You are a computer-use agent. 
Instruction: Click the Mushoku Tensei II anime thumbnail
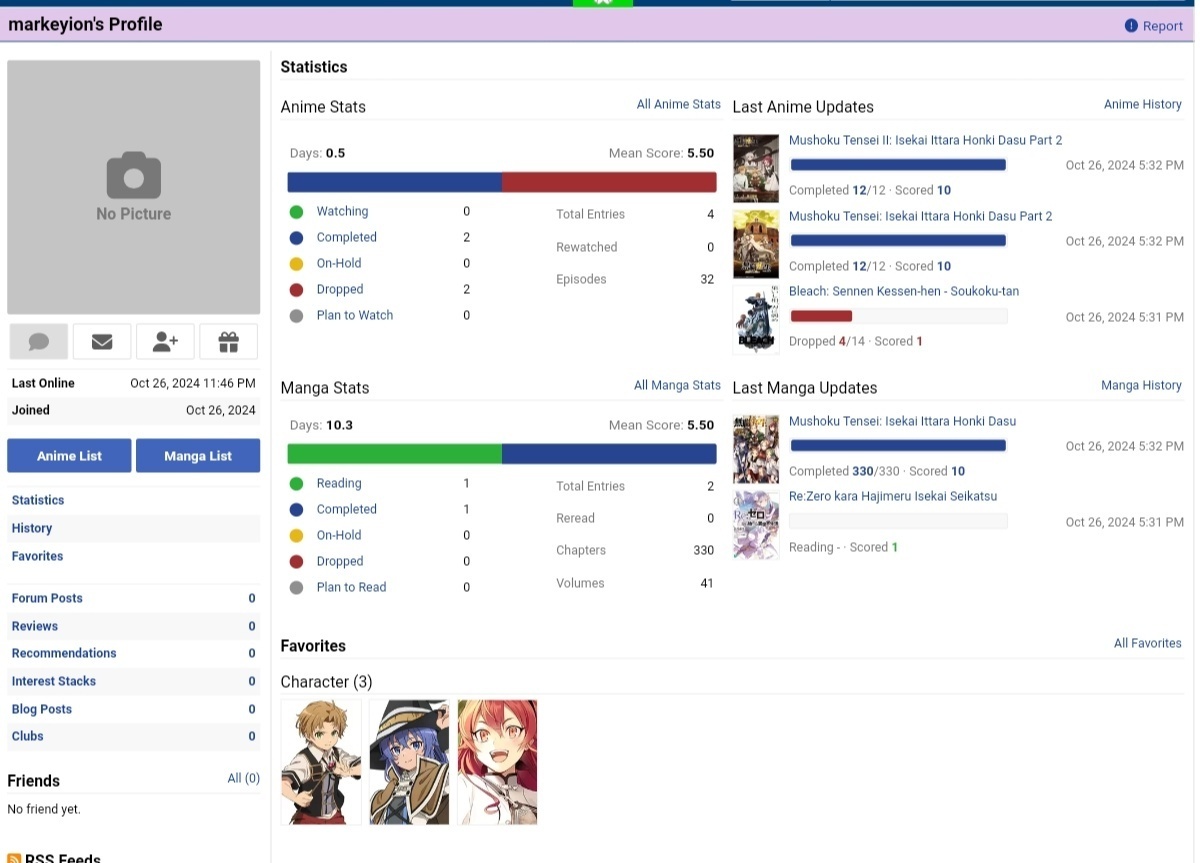tap(756, 168)
